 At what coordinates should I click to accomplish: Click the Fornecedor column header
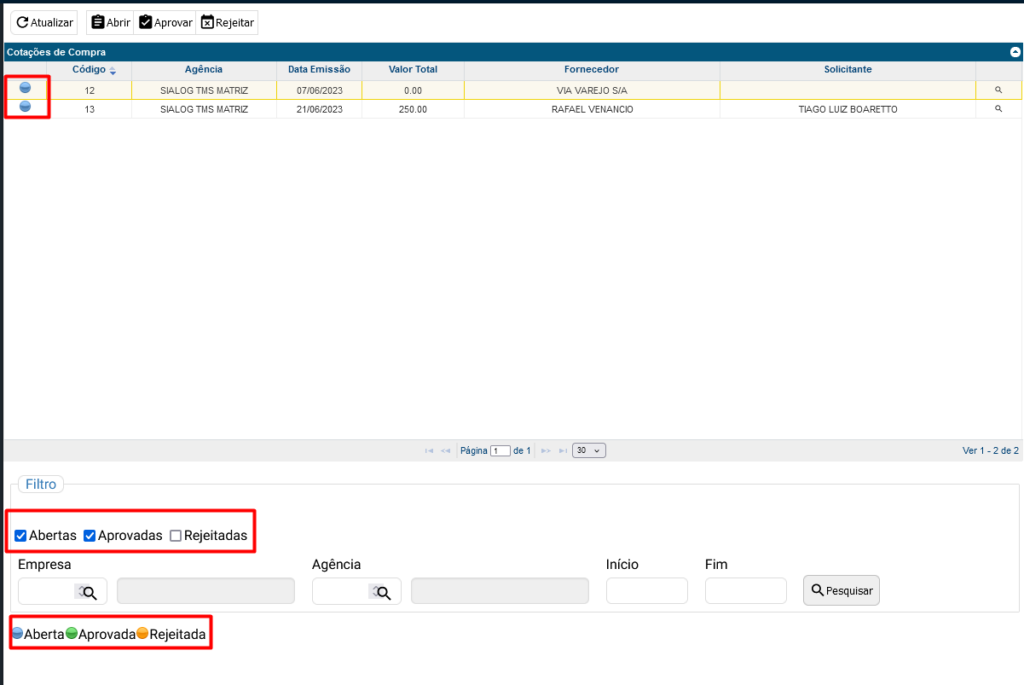pyautogui.click(x=591, y=70)
